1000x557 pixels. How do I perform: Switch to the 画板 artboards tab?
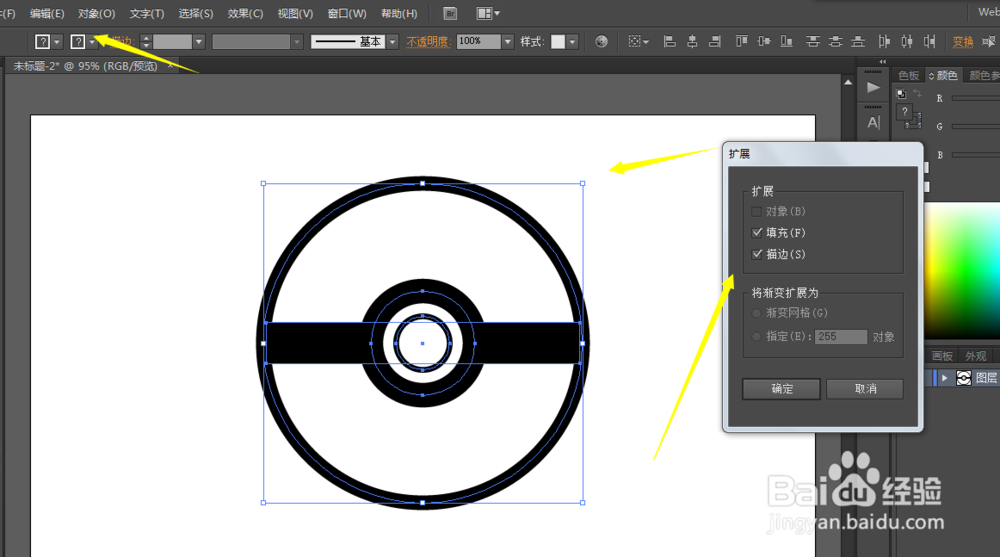click(942, 356)
